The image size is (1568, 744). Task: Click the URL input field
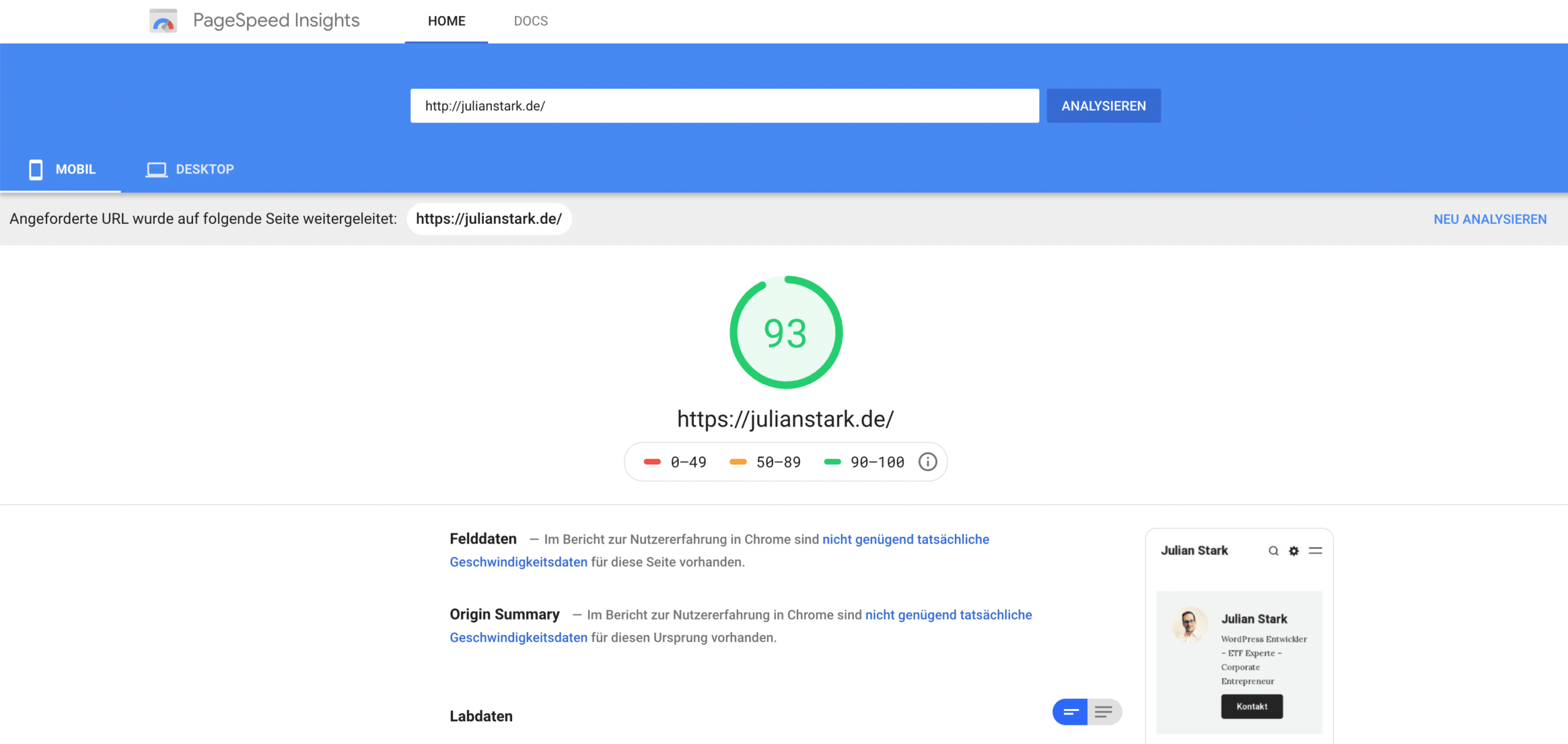(x=724, y=105)
